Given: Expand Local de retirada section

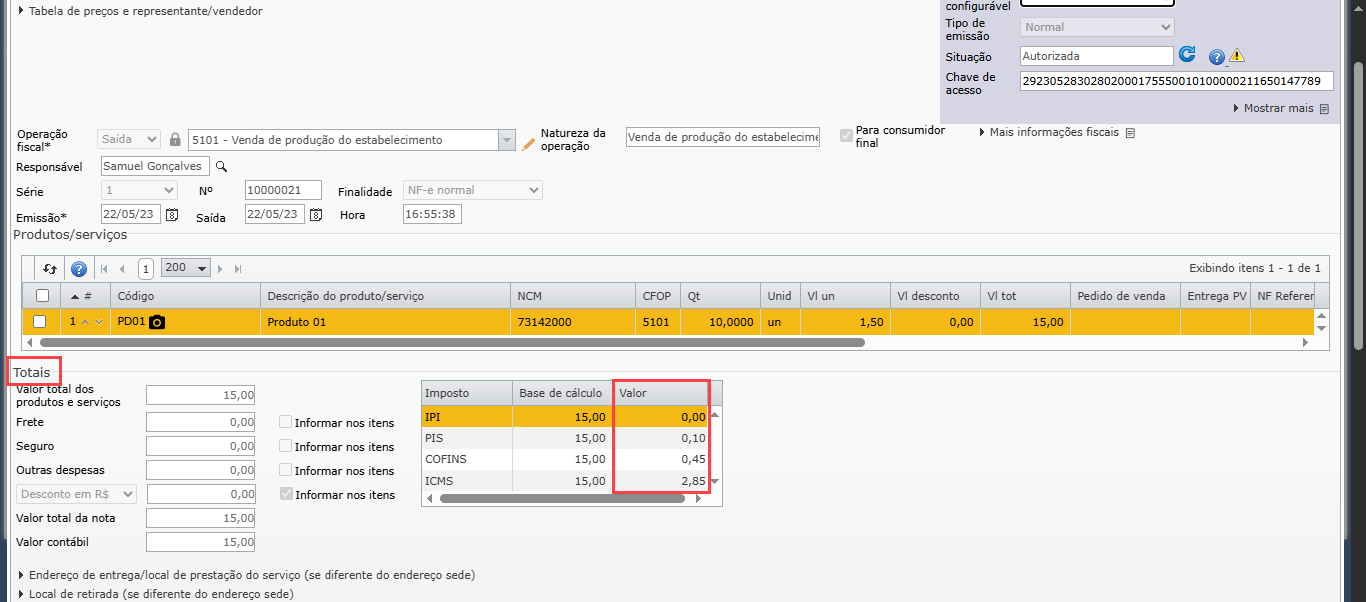Looking at the screenshot, I should (x=156, y=593).
